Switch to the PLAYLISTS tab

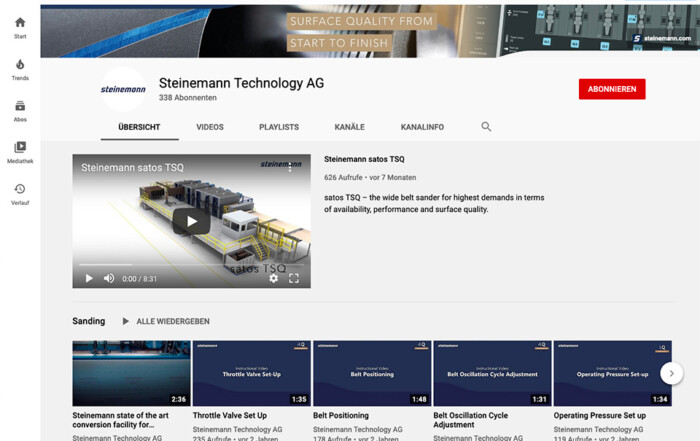(x=279, y=127)
